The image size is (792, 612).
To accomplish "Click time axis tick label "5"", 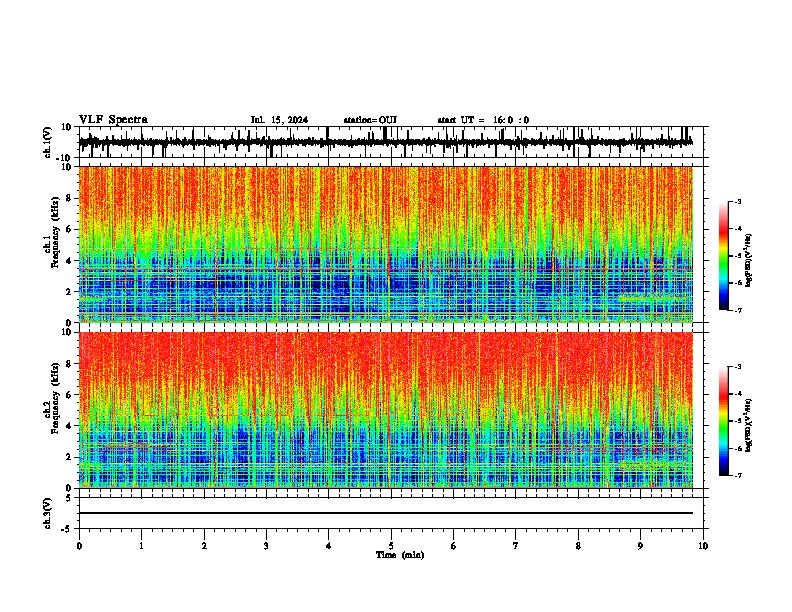I will tap(391, 546).
